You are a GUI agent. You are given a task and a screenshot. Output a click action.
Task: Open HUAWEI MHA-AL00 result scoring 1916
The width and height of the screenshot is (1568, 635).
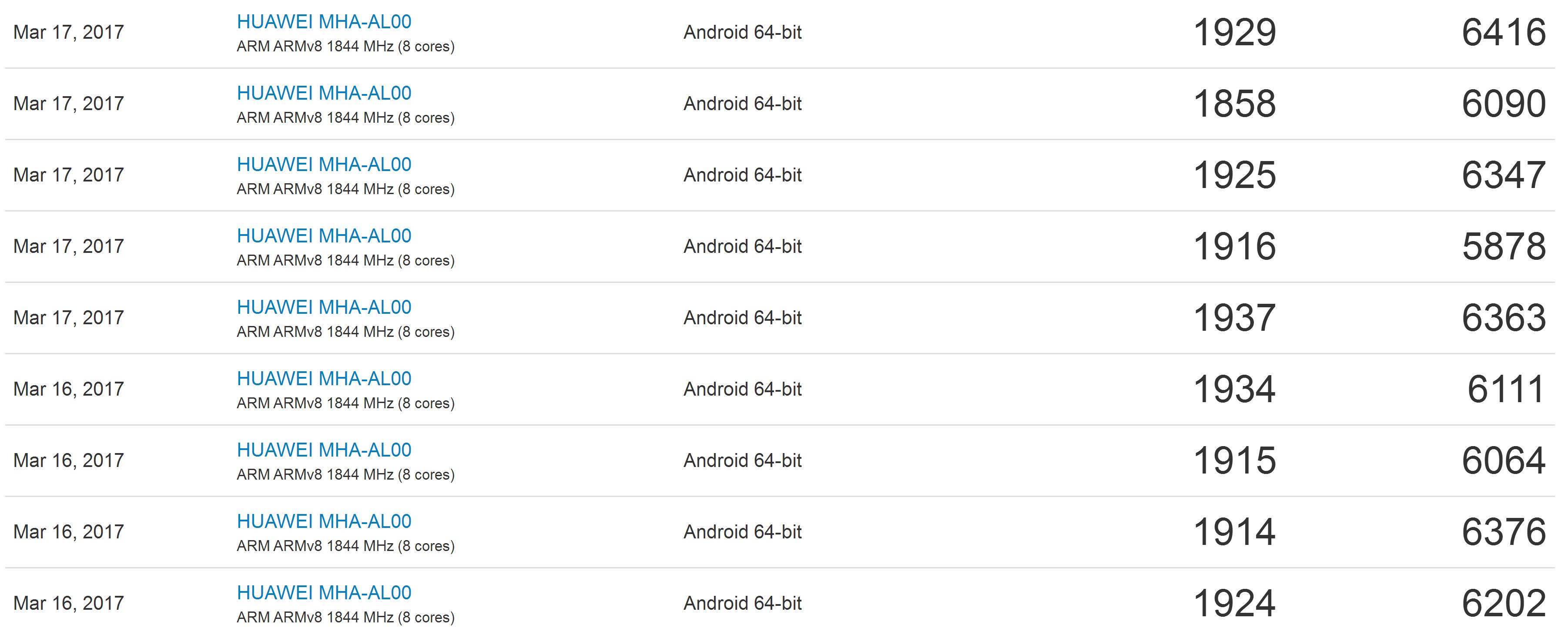click(324, 235)
